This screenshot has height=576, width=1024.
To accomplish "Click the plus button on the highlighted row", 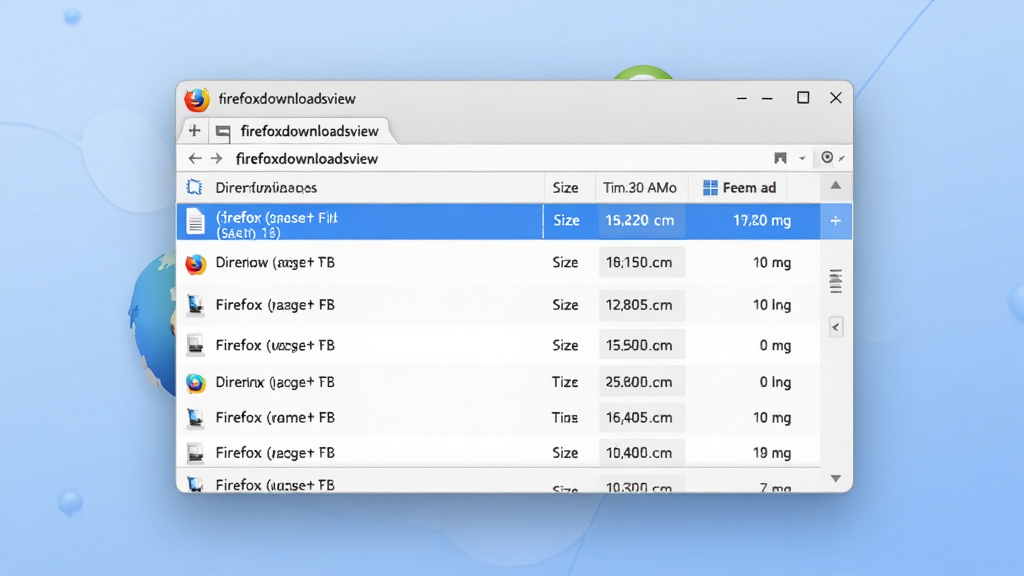I will 835,221.
